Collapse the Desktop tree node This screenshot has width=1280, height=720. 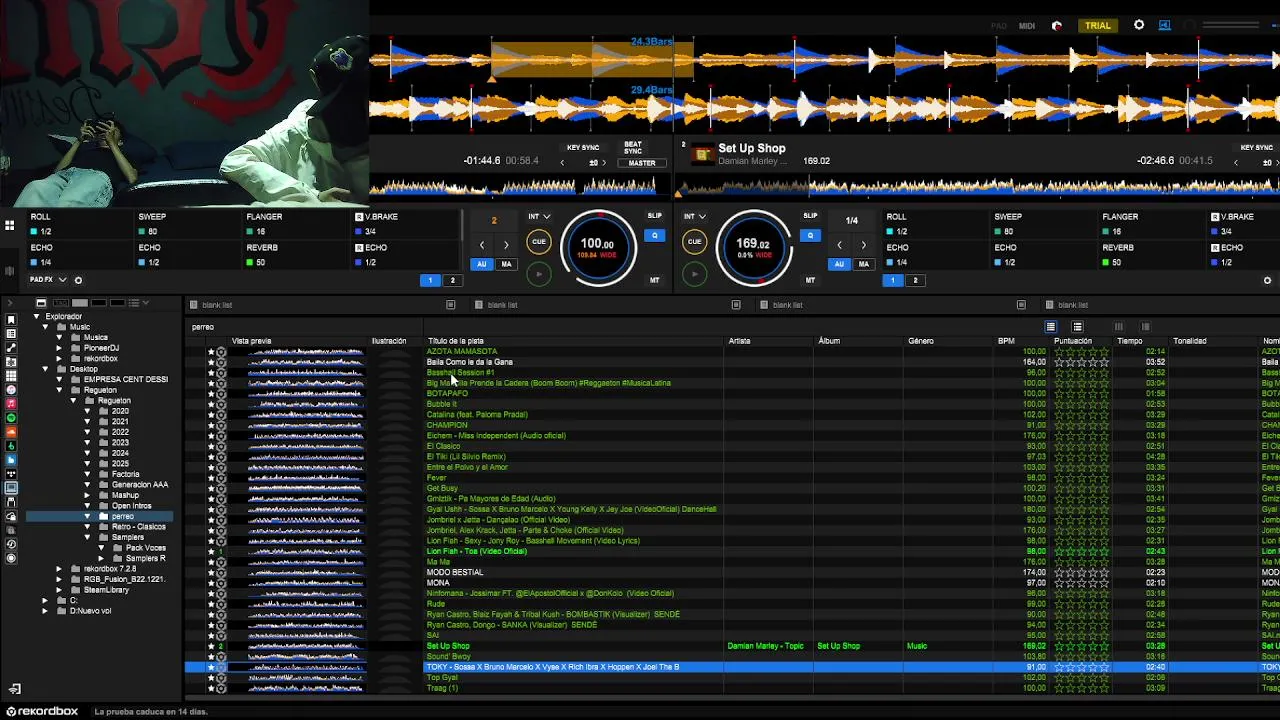click(x=46, y=369)
